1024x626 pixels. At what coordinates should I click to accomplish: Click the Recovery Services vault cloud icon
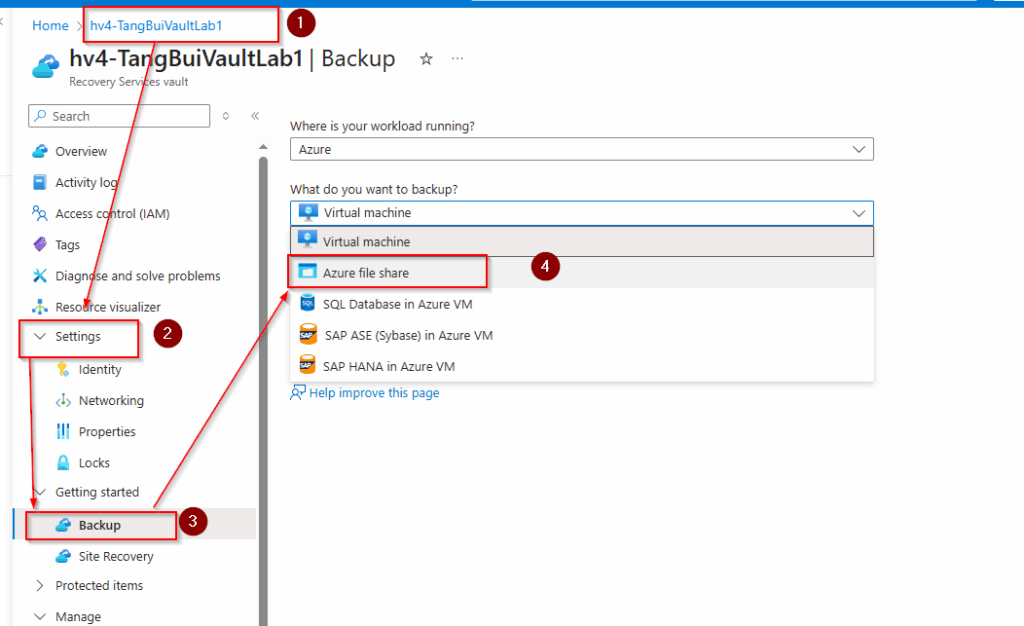coord(46,67)
